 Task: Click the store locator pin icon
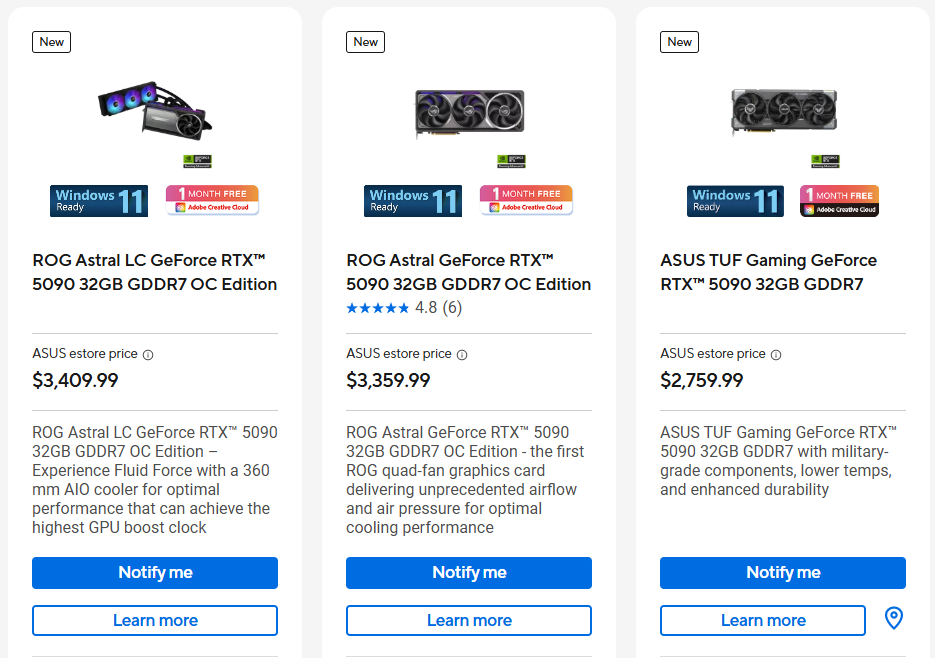[x=894, y=619]
